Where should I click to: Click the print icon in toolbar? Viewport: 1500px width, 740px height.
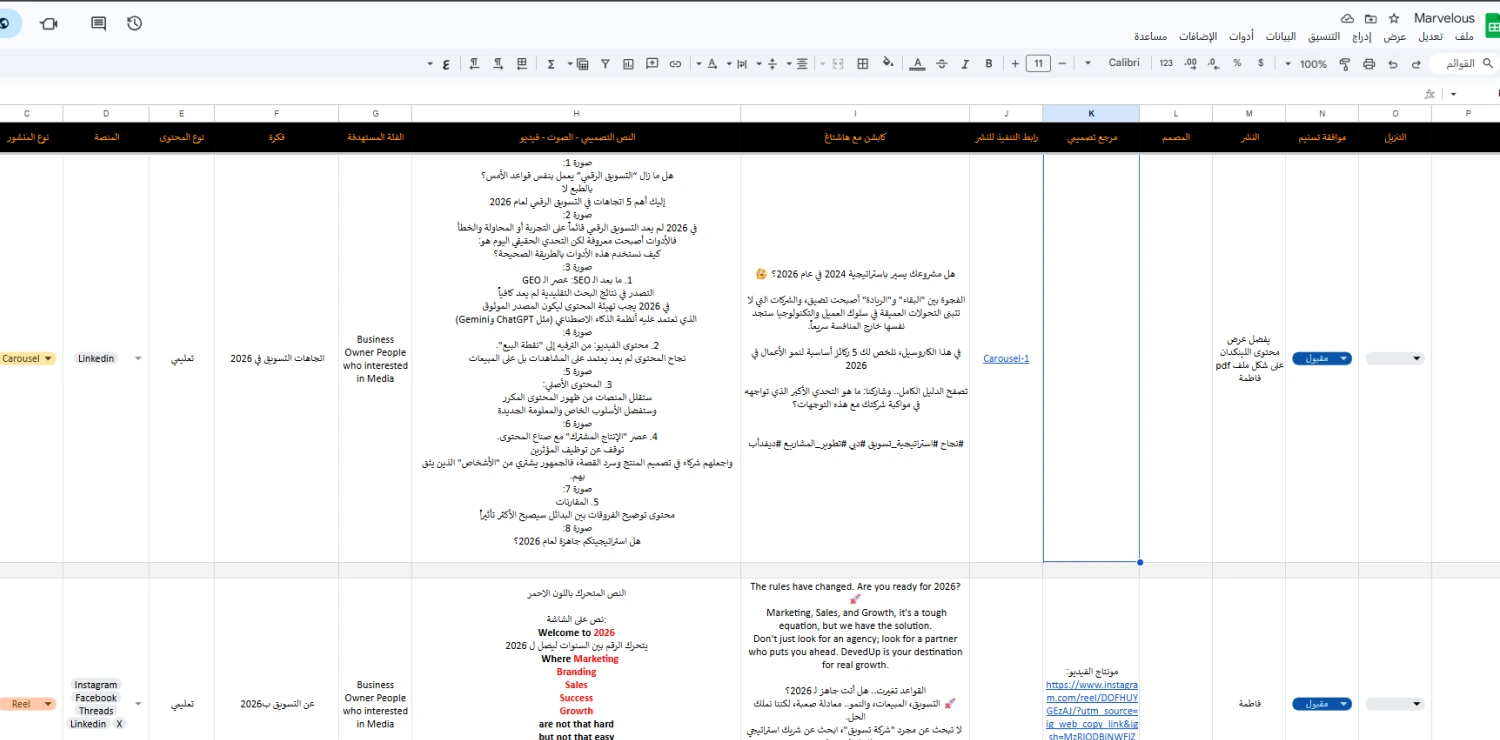pyautogui.click(x=1369, y=63)
